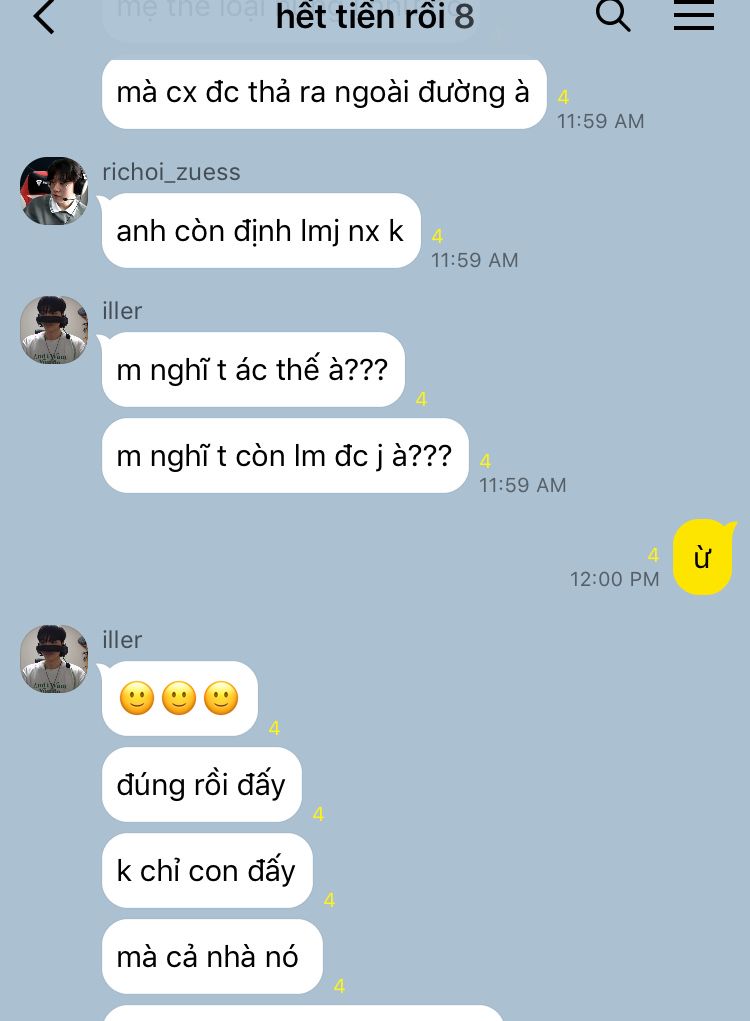Tap the first iller username label
750x1021 pixels.
tap(122, 311)
